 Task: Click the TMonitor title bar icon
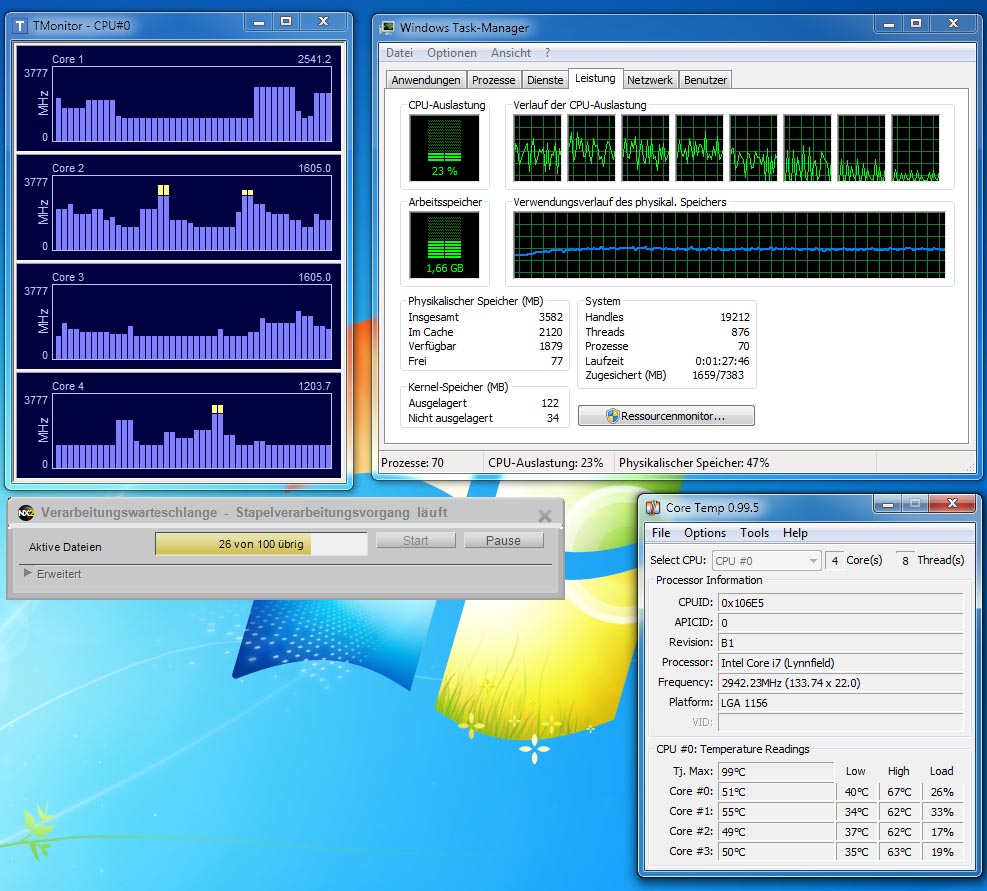tap(20, 26)
